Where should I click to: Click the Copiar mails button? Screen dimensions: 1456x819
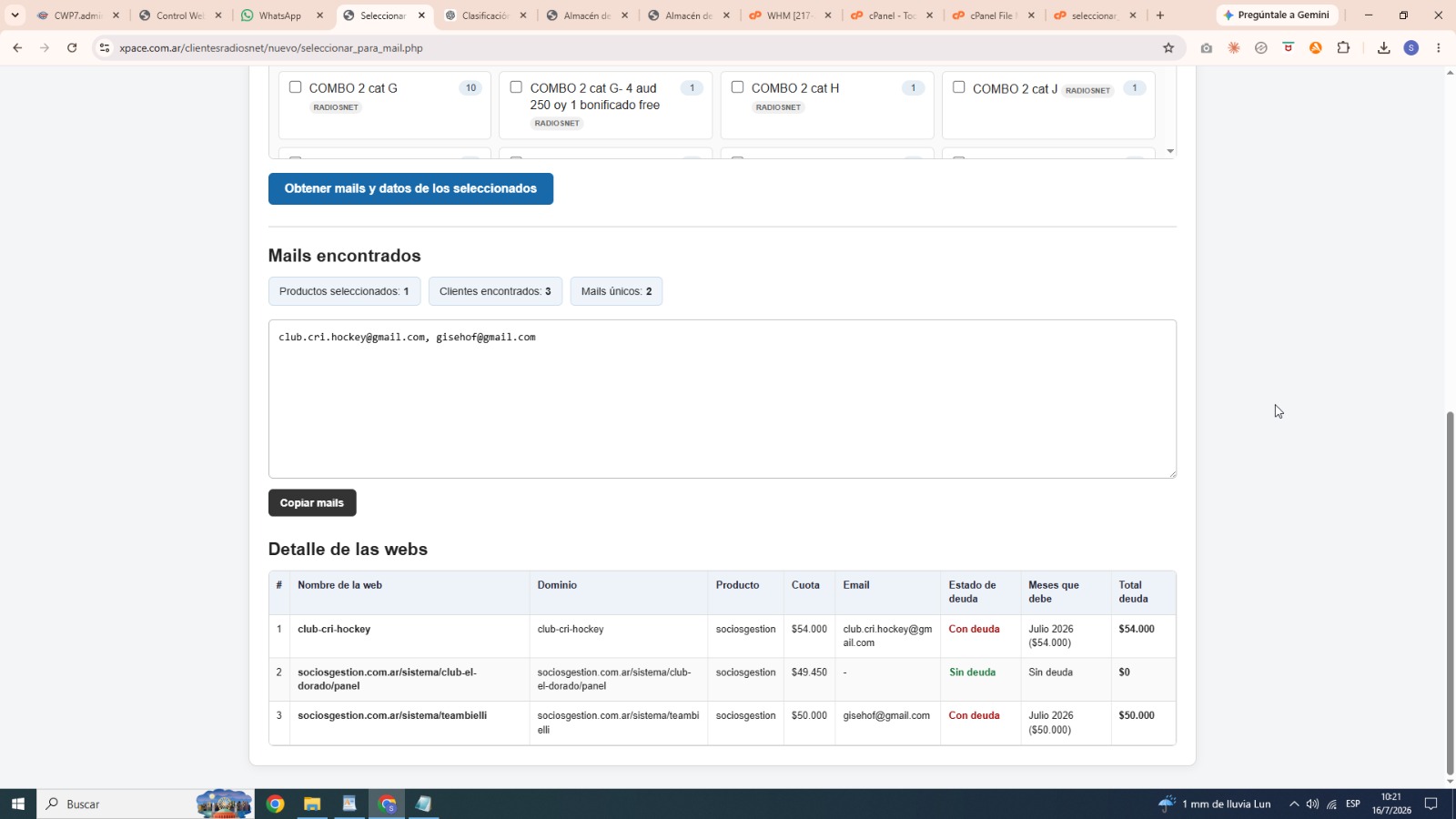pyautogui.click(x=312, y=502)
